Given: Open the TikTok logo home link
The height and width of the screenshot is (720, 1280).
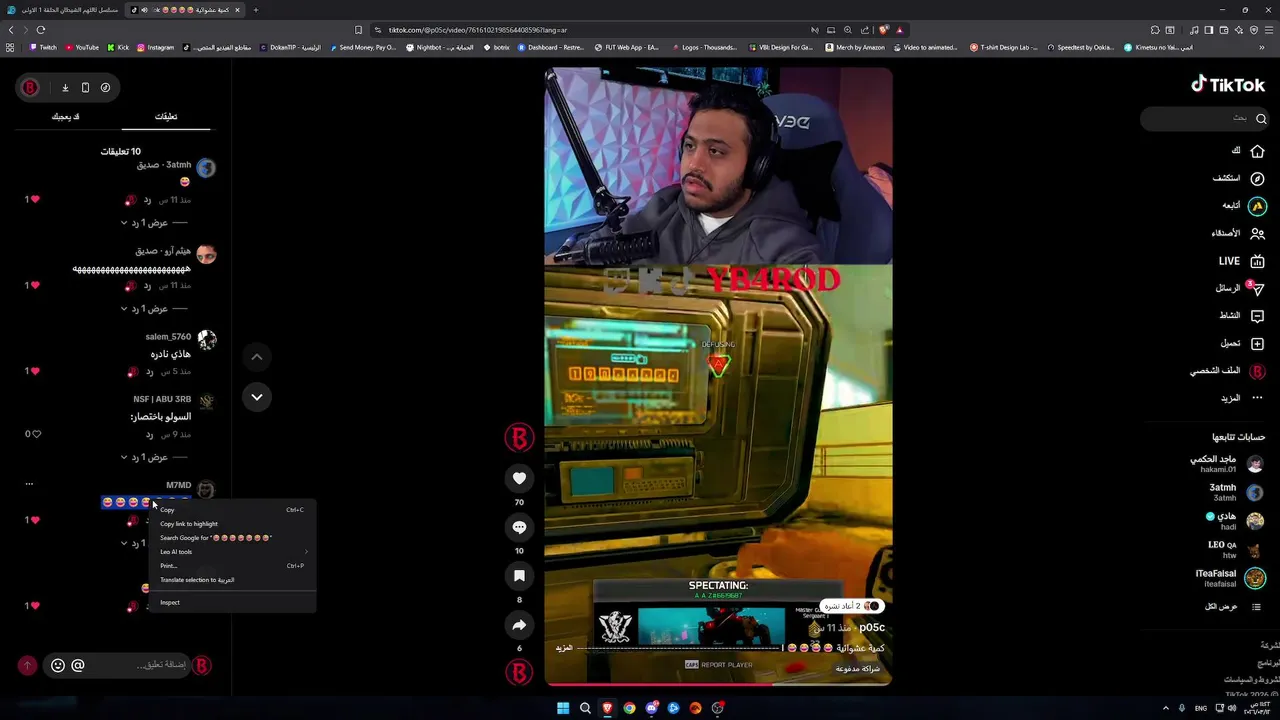Looking at the screenshot, I should click(1228, 85).
